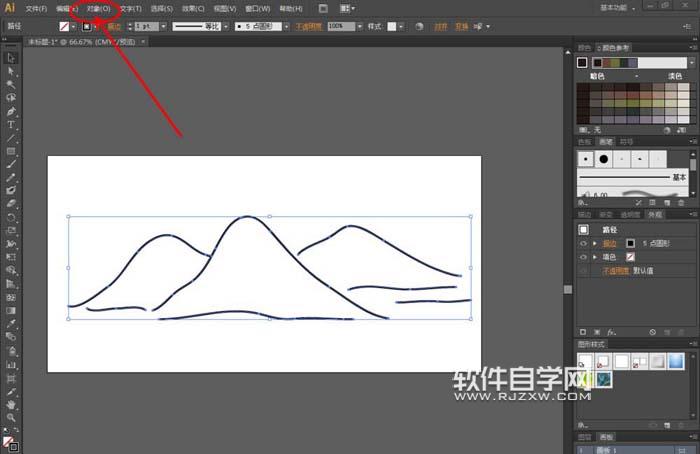Select the Gradient tool

coord(11,310)
